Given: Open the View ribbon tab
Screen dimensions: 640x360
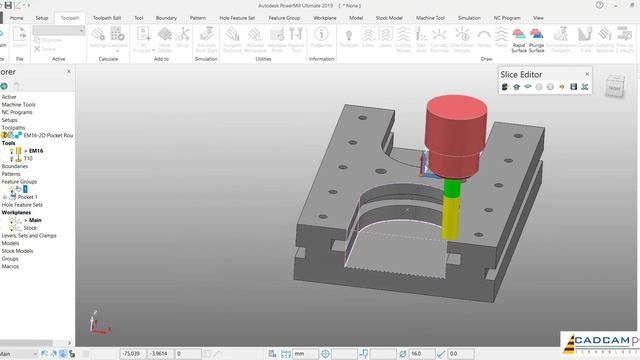Looking at the screenshot, I should click(538, 18).
